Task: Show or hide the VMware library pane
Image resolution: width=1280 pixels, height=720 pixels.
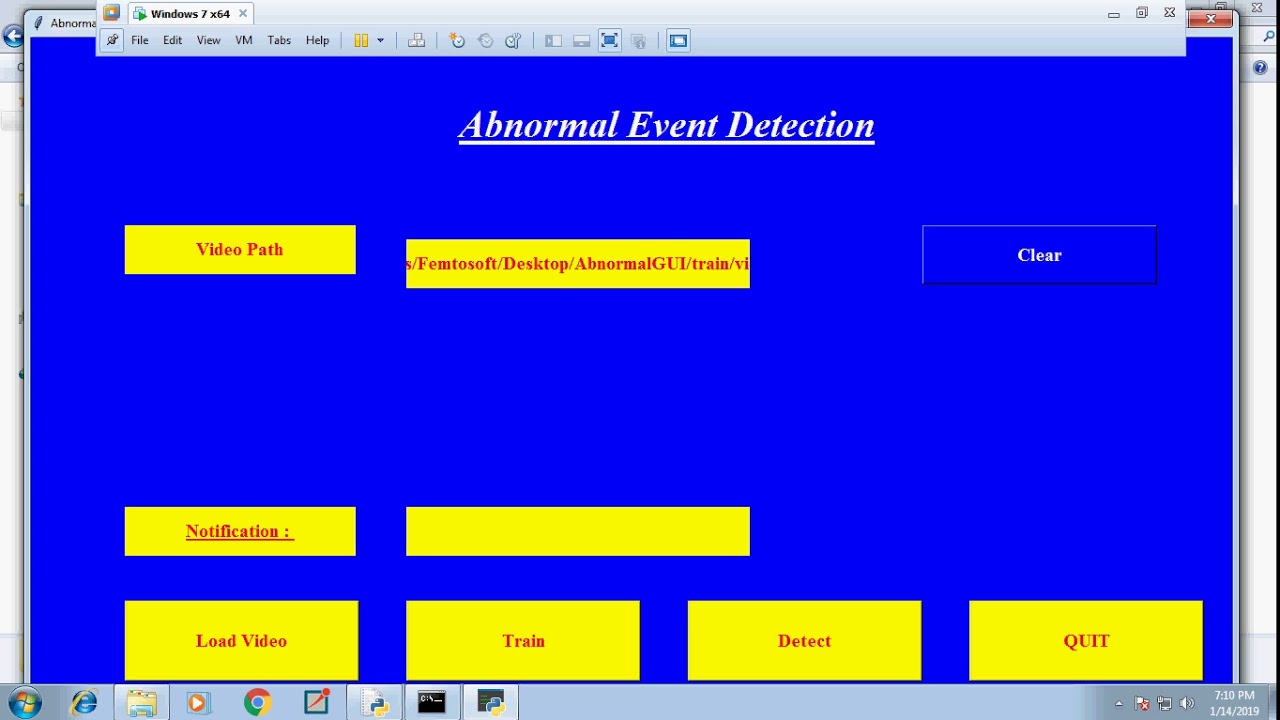Action: click(x=553, y=41)
